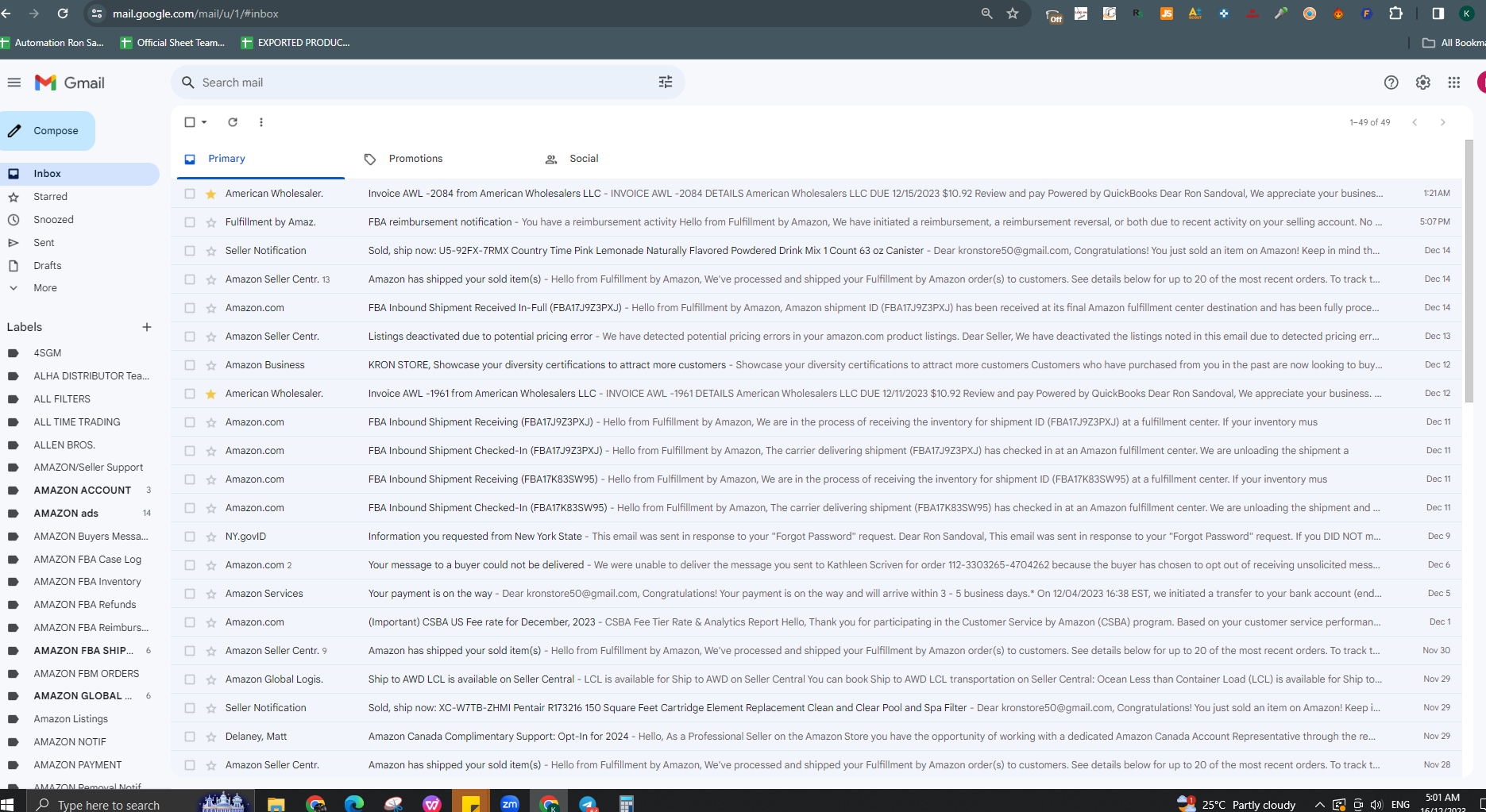Open Gmail Settings gear icon
This screenshot has width=1486, height=812.
[1422, 83]
